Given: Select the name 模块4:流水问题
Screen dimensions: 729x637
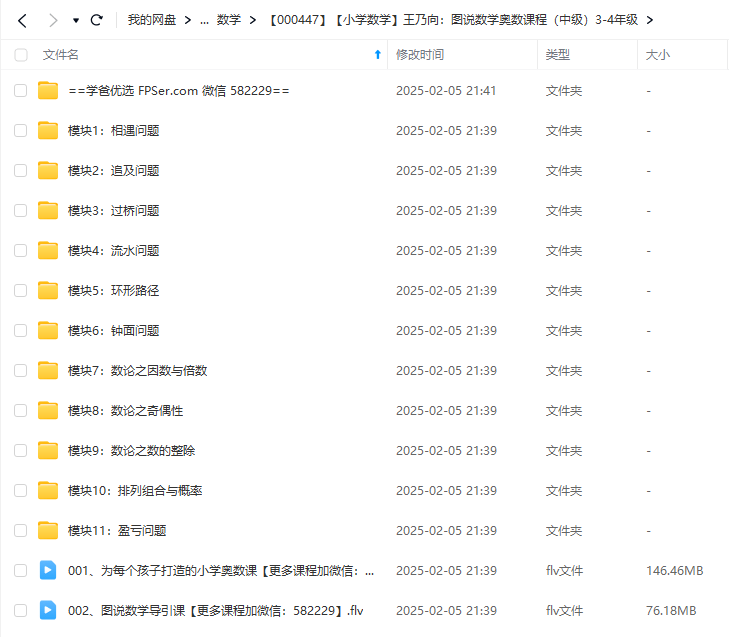Looking at the screenshot, I should 113,250.
